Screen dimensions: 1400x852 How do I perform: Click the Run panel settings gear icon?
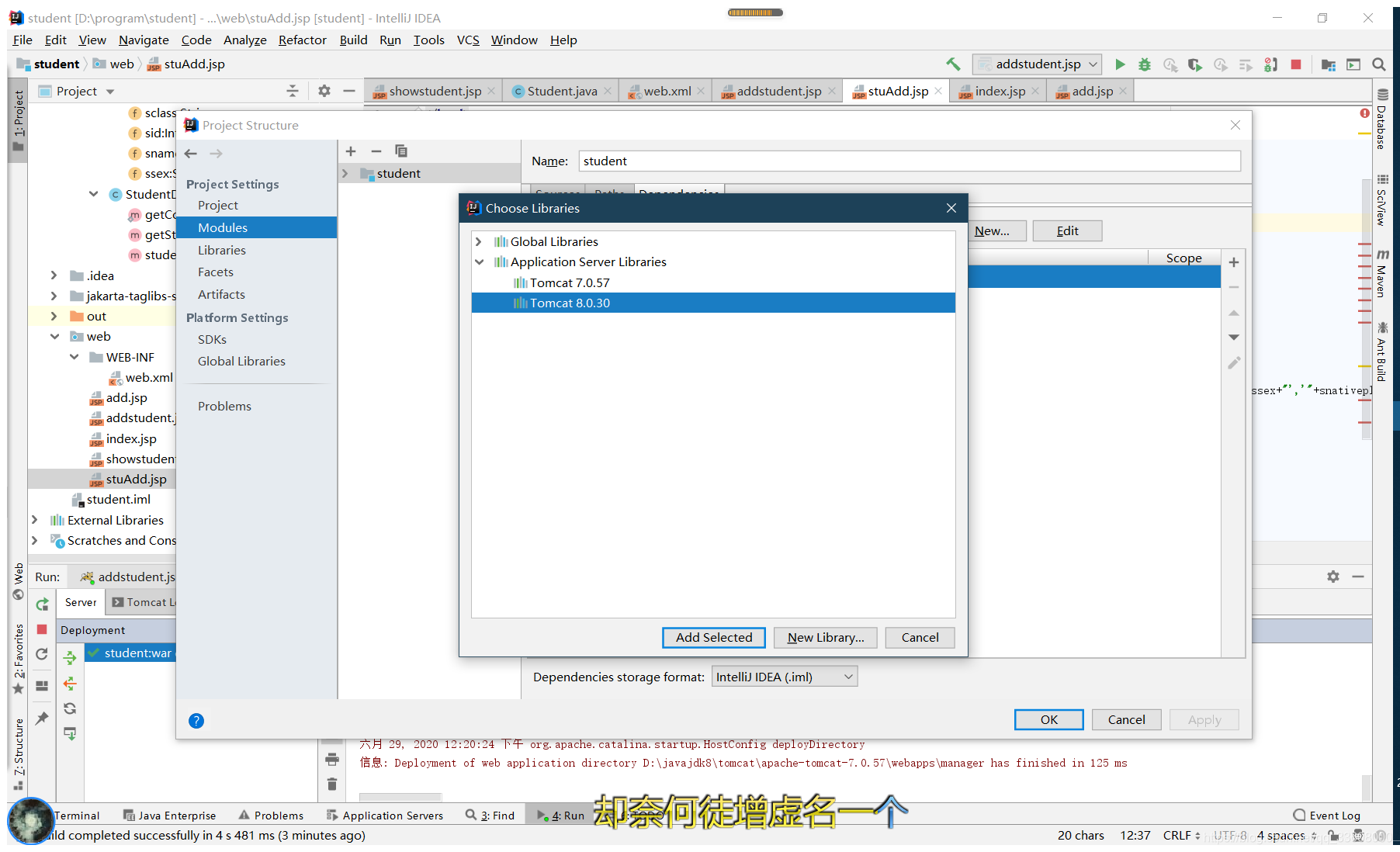point(1333,577)
